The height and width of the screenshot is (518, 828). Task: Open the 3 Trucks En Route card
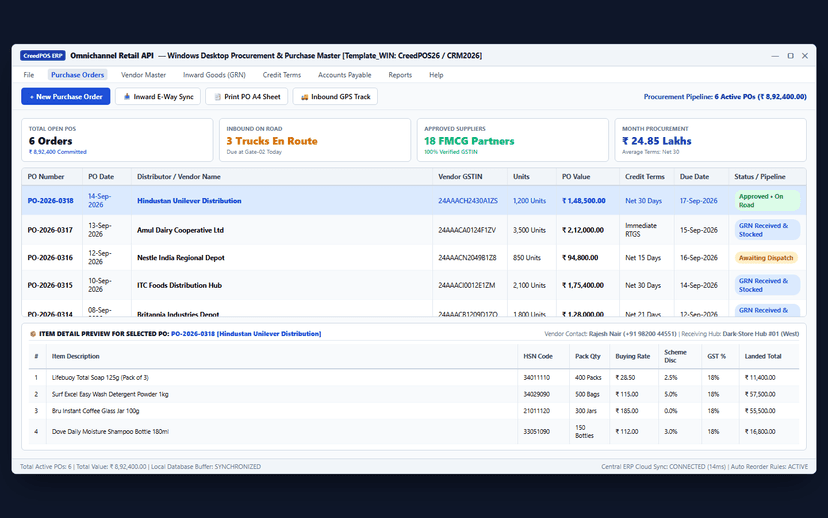pyautogui.click(x=315, y=140)
